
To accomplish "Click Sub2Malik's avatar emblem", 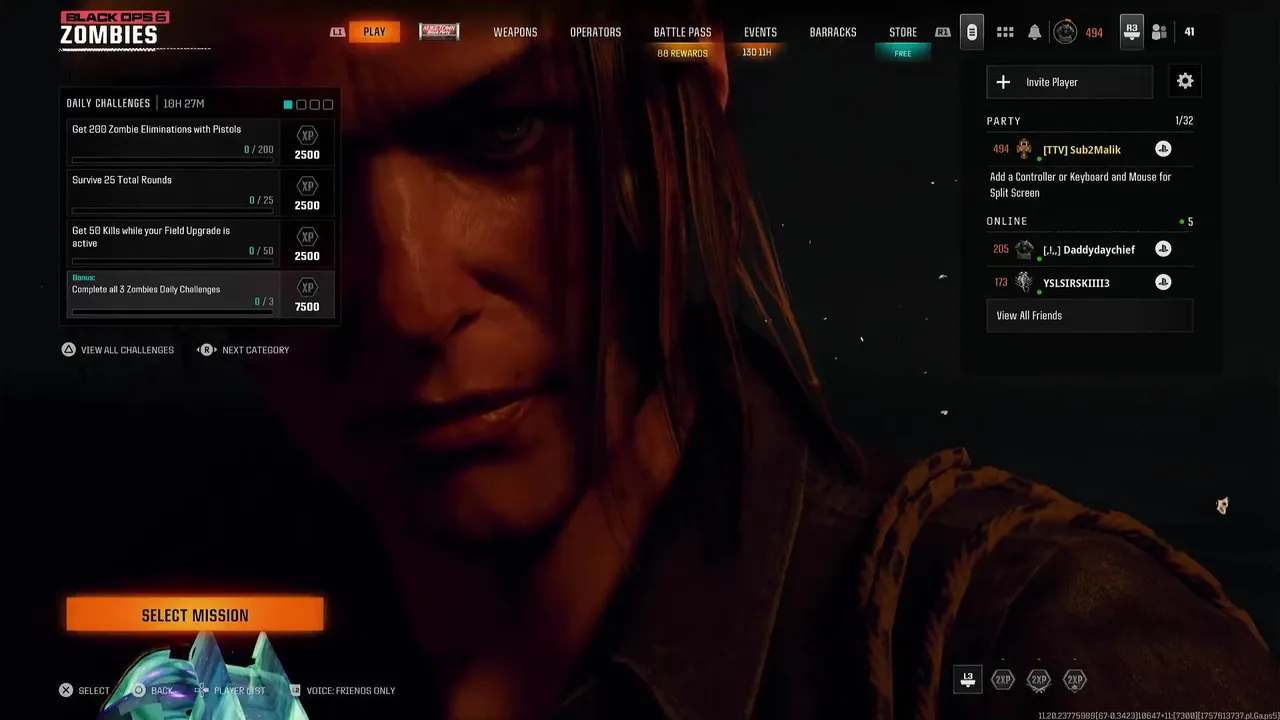I will [1024, 149].
